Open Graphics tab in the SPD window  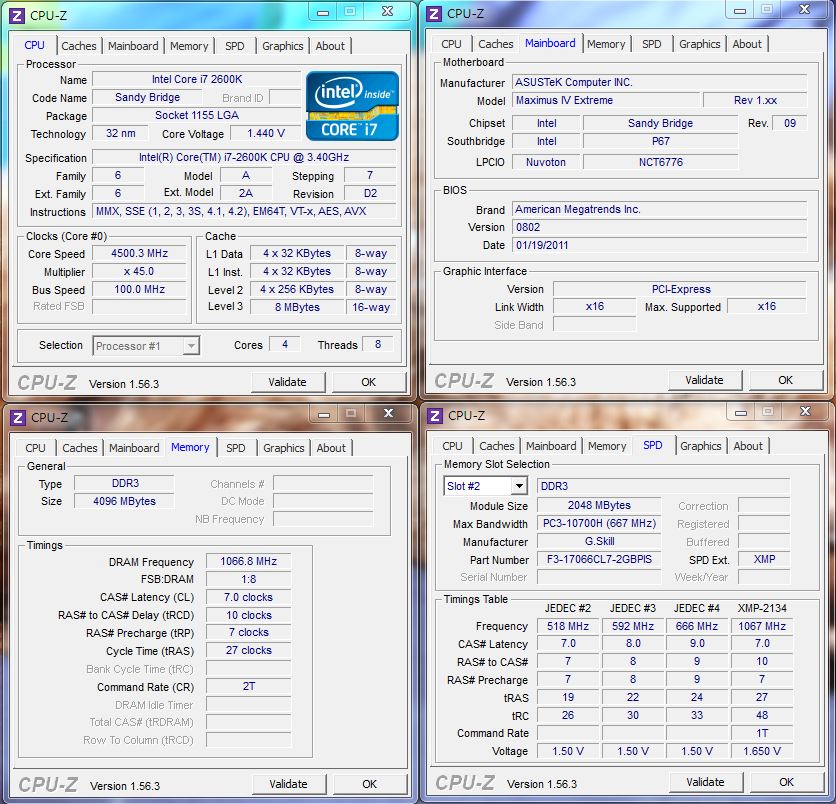(701, 446)
